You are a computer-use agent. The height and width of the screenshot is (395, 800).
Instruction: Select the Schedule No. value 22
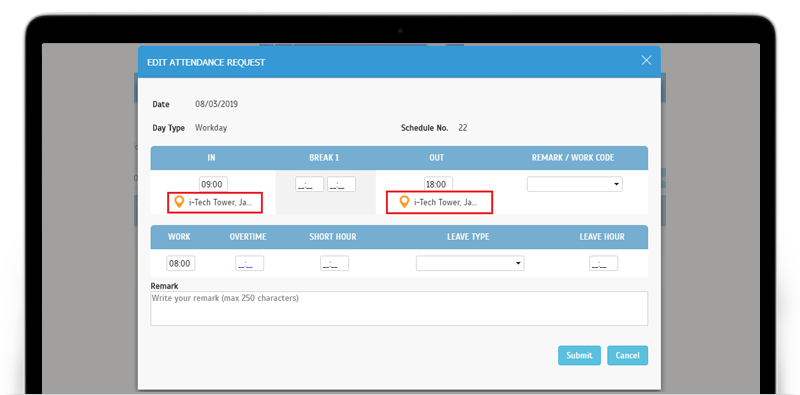pyautogui.click(x=463, y=128)
